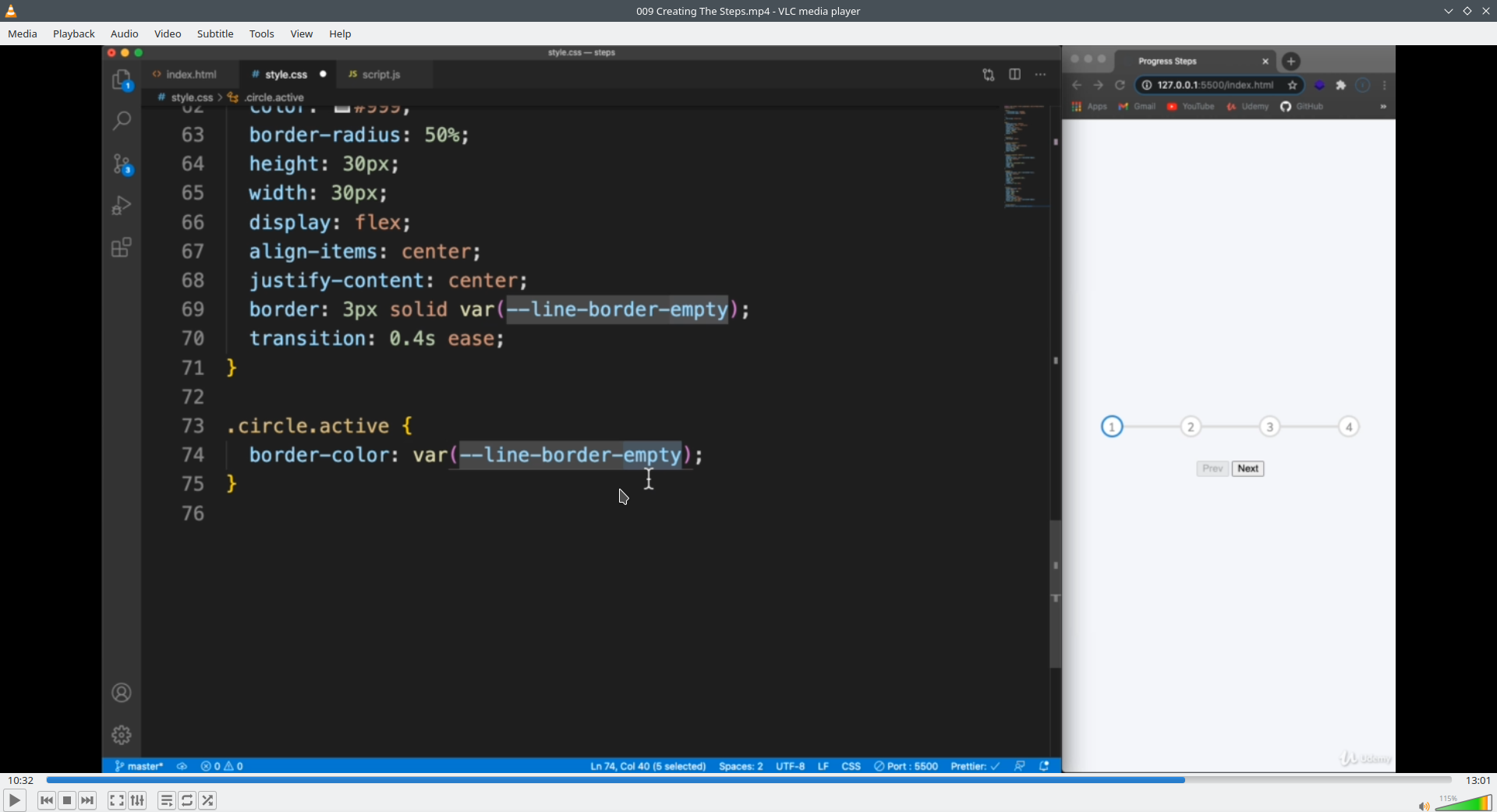The height and width of the screenshot is (812, 1497).
Task: Click the Next button in the browser page
Action: click(1247, 468)
